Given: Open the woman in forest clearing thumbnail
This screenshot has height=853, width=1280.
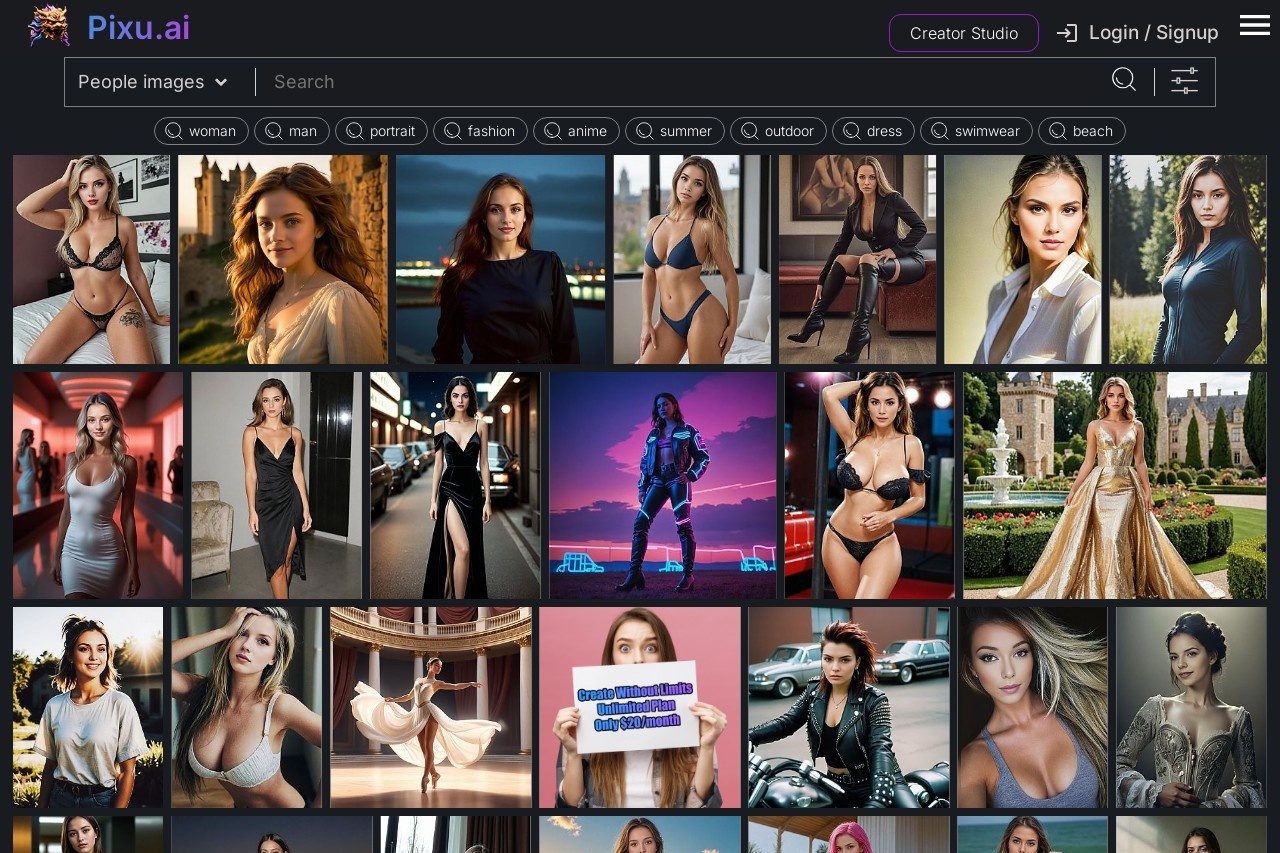Looking at the screenshot, I should pyautogui.click(x=1188, y=259).
